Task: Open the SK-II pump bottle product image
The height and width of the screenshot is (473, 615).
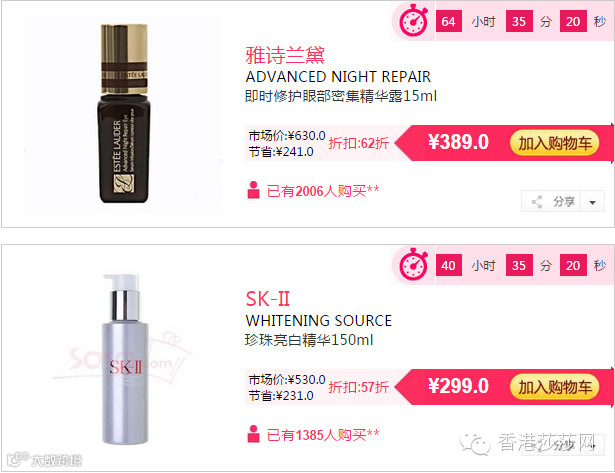Action: coord(124,359)
